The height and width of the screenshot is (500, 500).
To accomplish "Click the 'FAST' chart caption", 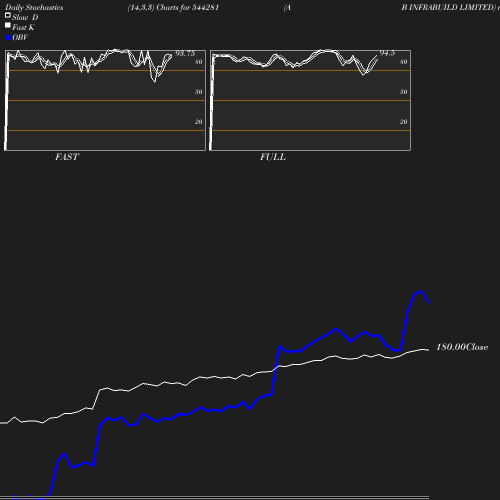I will [x=67, y=157].
